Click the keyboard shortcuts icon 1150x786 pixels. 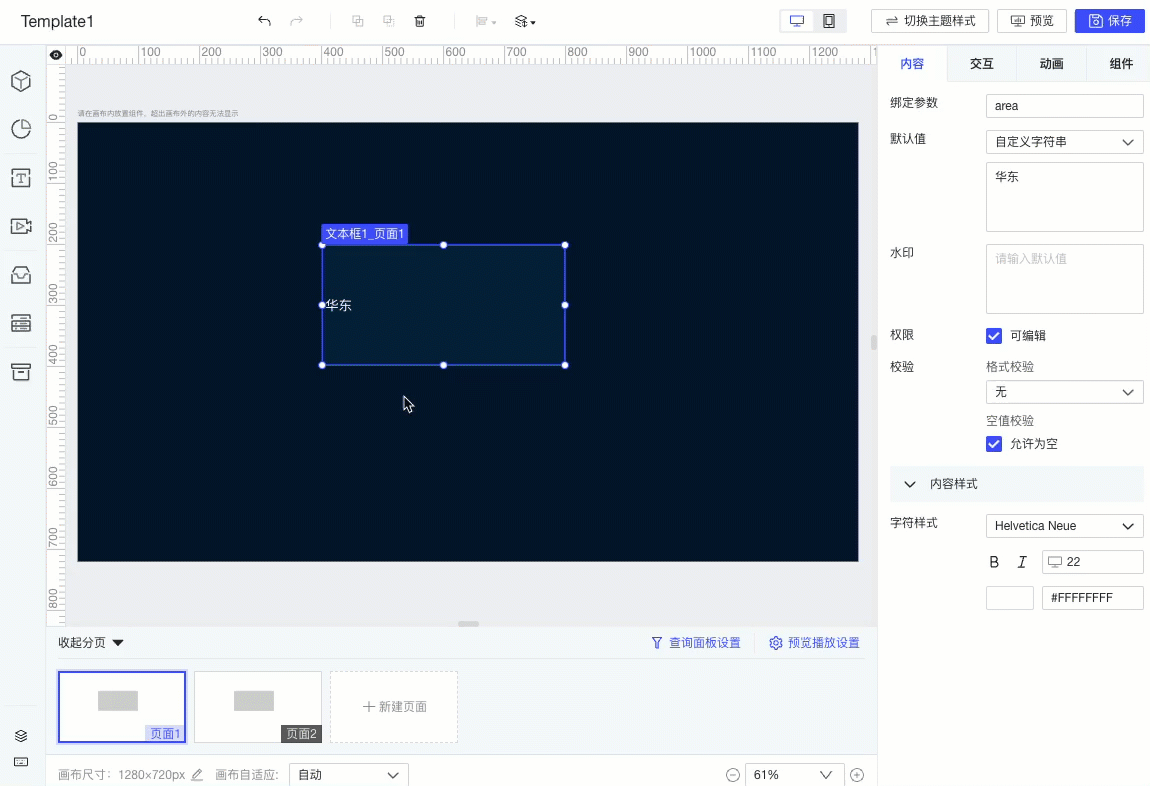coord(21,763)
